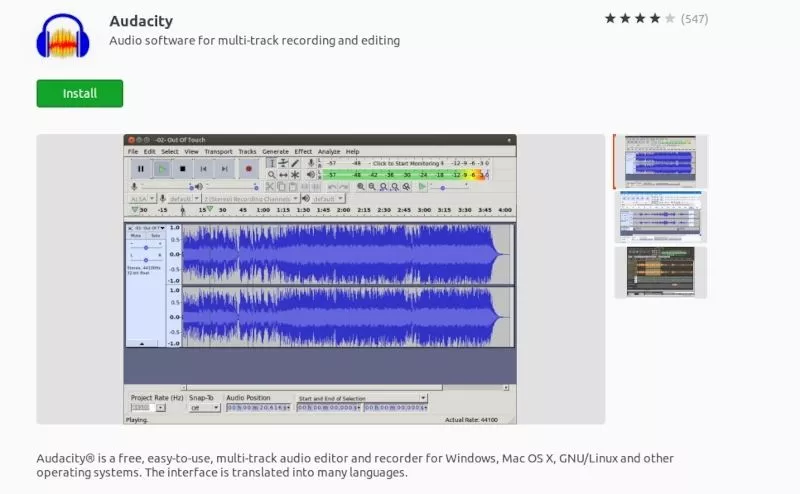Click the Copy icon in edit toolbar

[x=281, y=187]
